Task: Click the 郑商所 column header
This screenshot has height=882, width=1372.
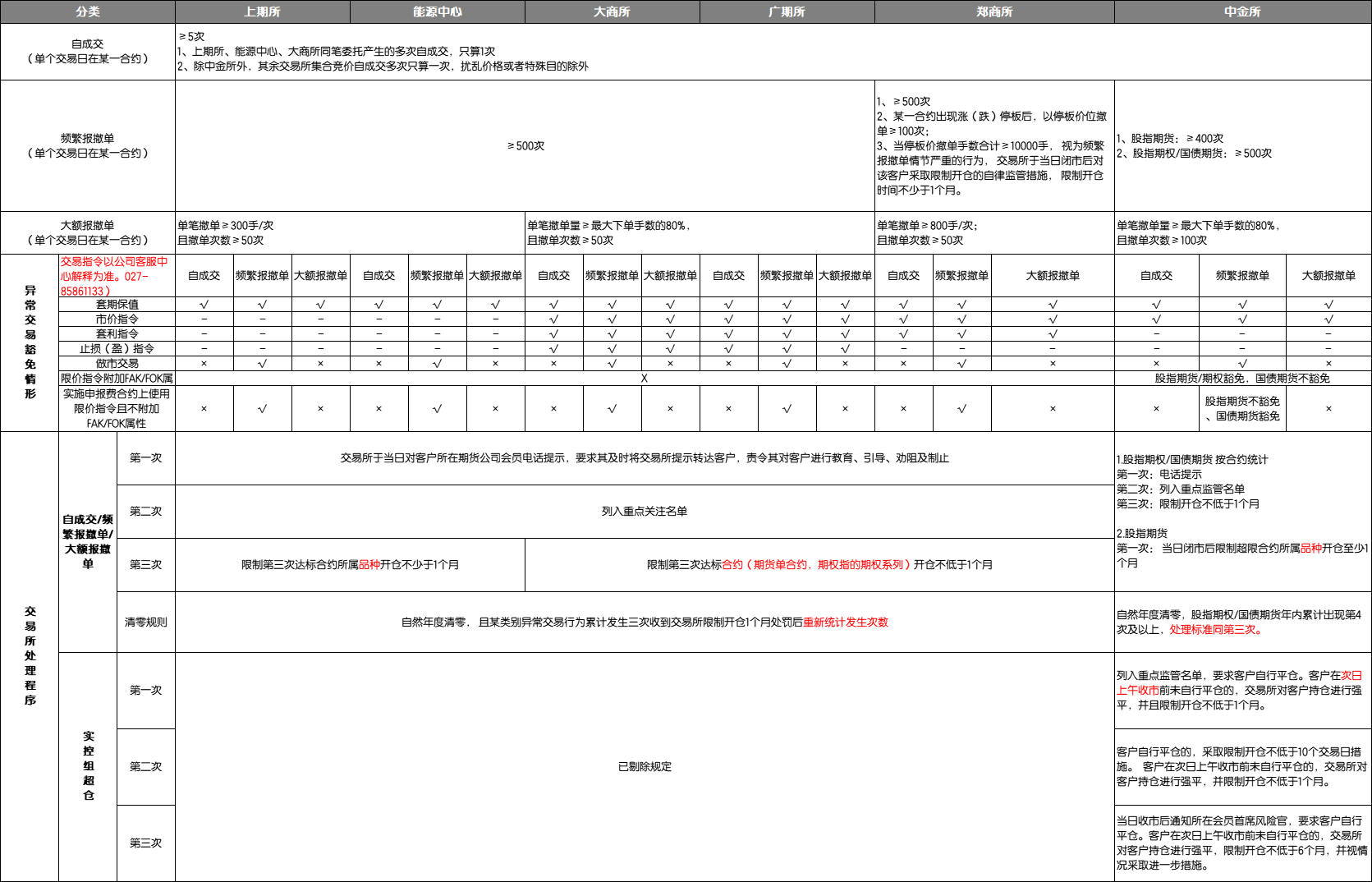Action: [994, 11]
